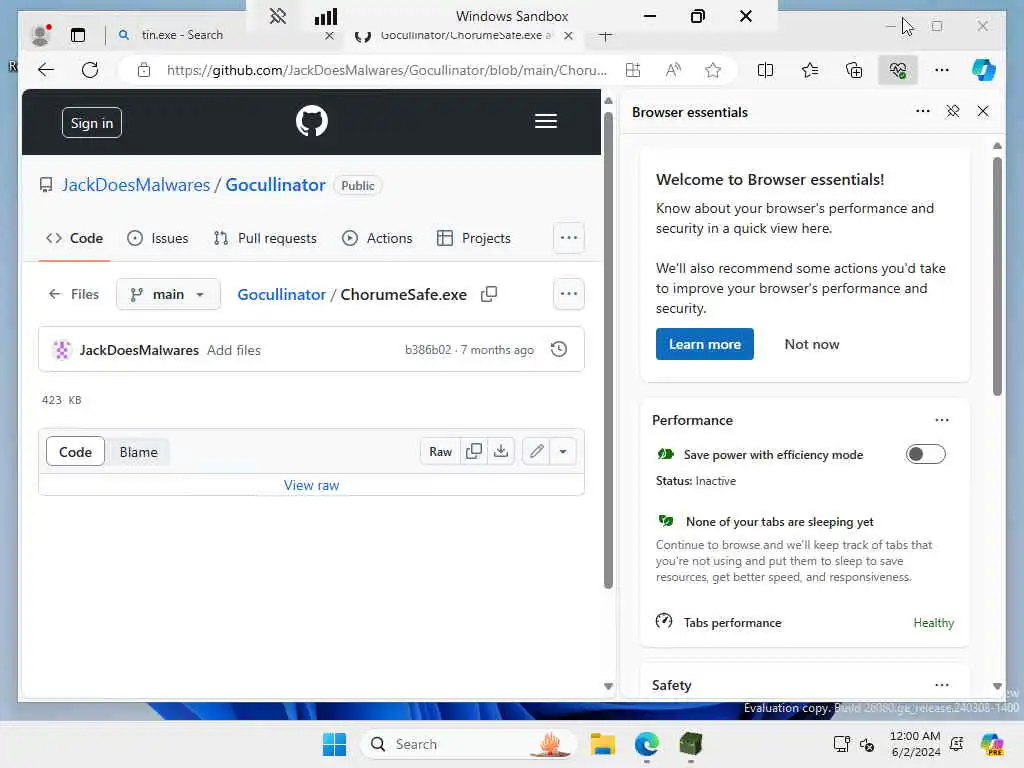
Task: Click the address bar URL field
Action: coord(387,70)
